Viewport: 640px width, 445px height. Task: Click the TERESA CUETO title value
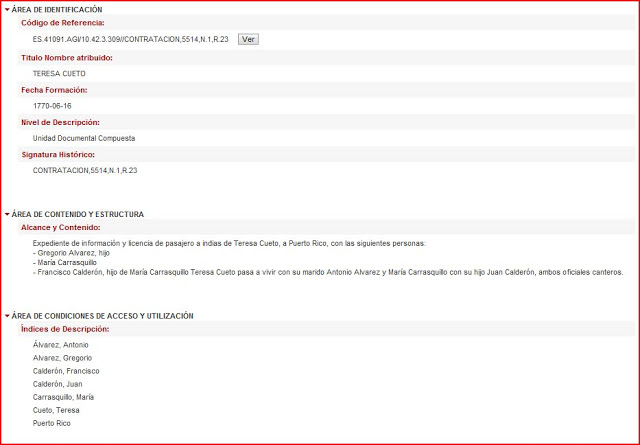59,74
